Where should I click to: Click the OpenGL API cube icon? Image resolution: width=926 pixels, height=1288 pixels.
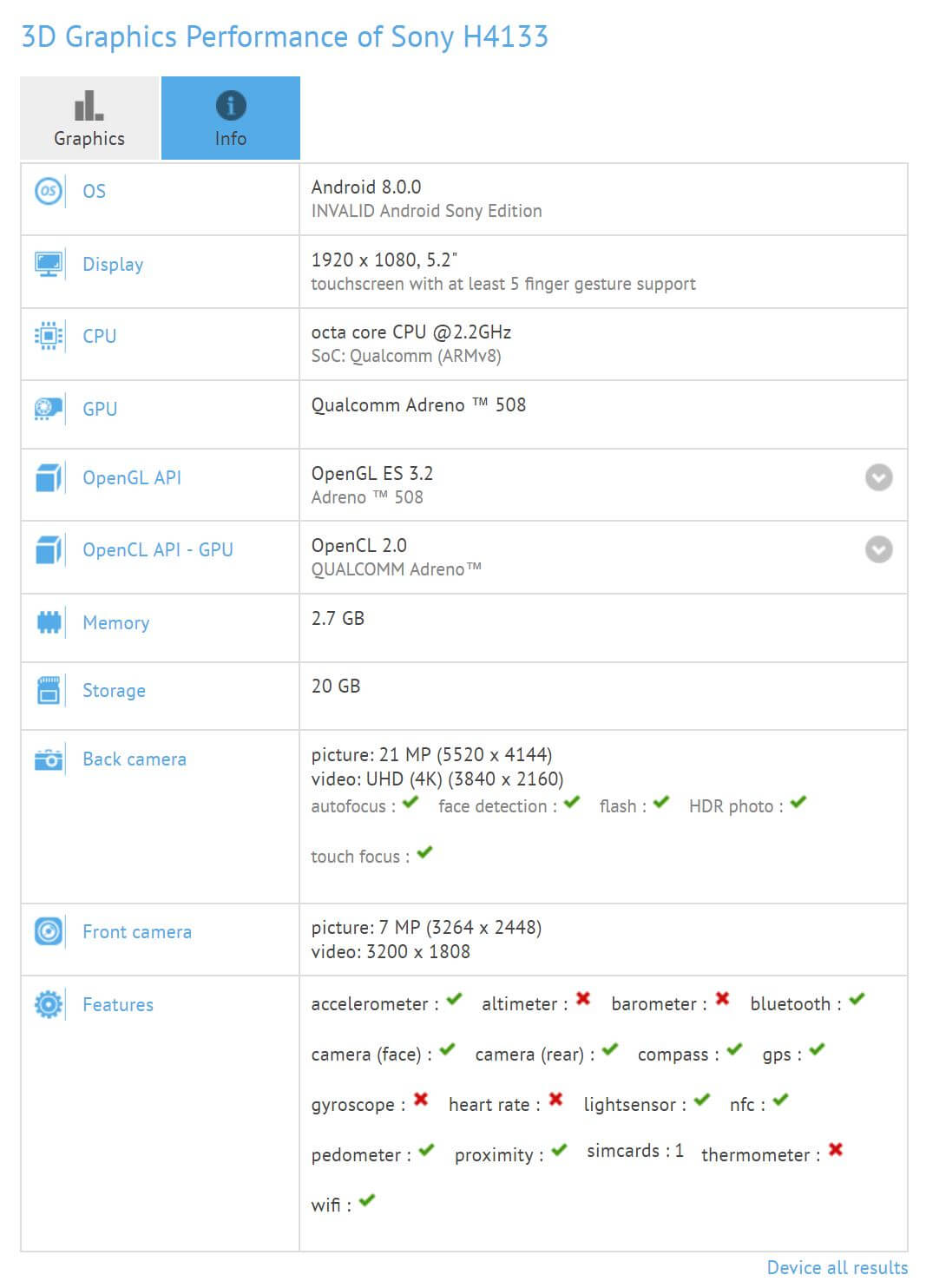(x=49, y=476)
